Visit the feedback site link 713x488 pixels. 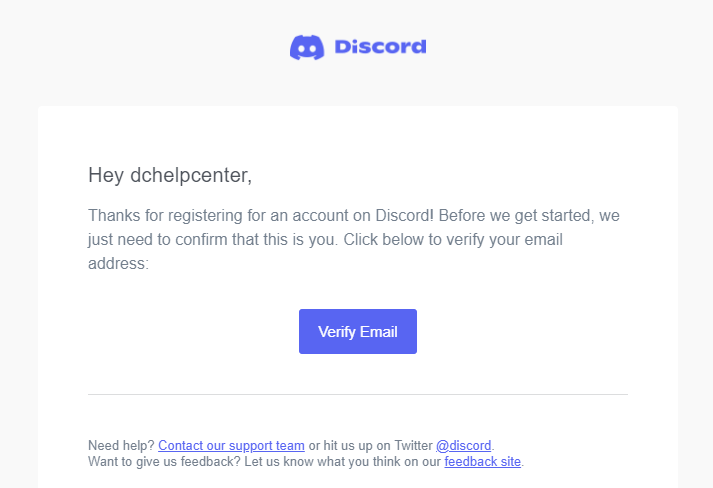click(x=482, y=462)
